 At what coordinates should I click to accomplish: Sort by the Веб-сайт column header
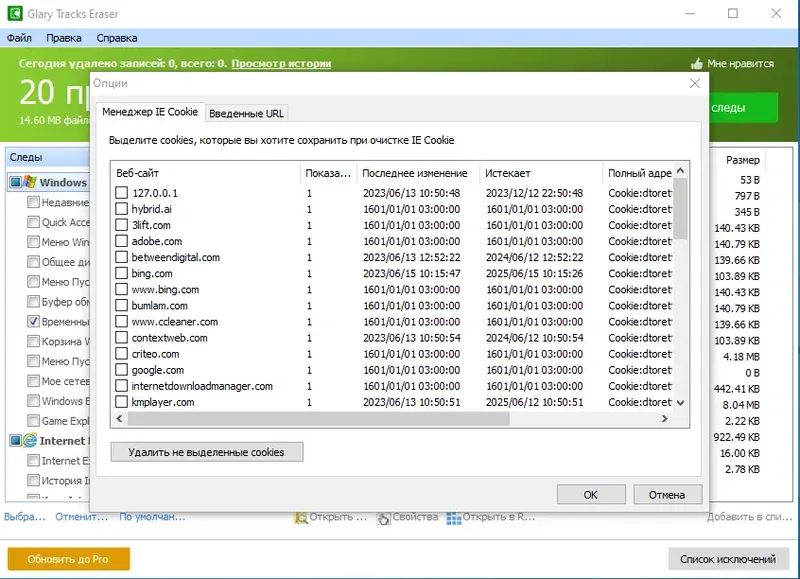[205, 173]
